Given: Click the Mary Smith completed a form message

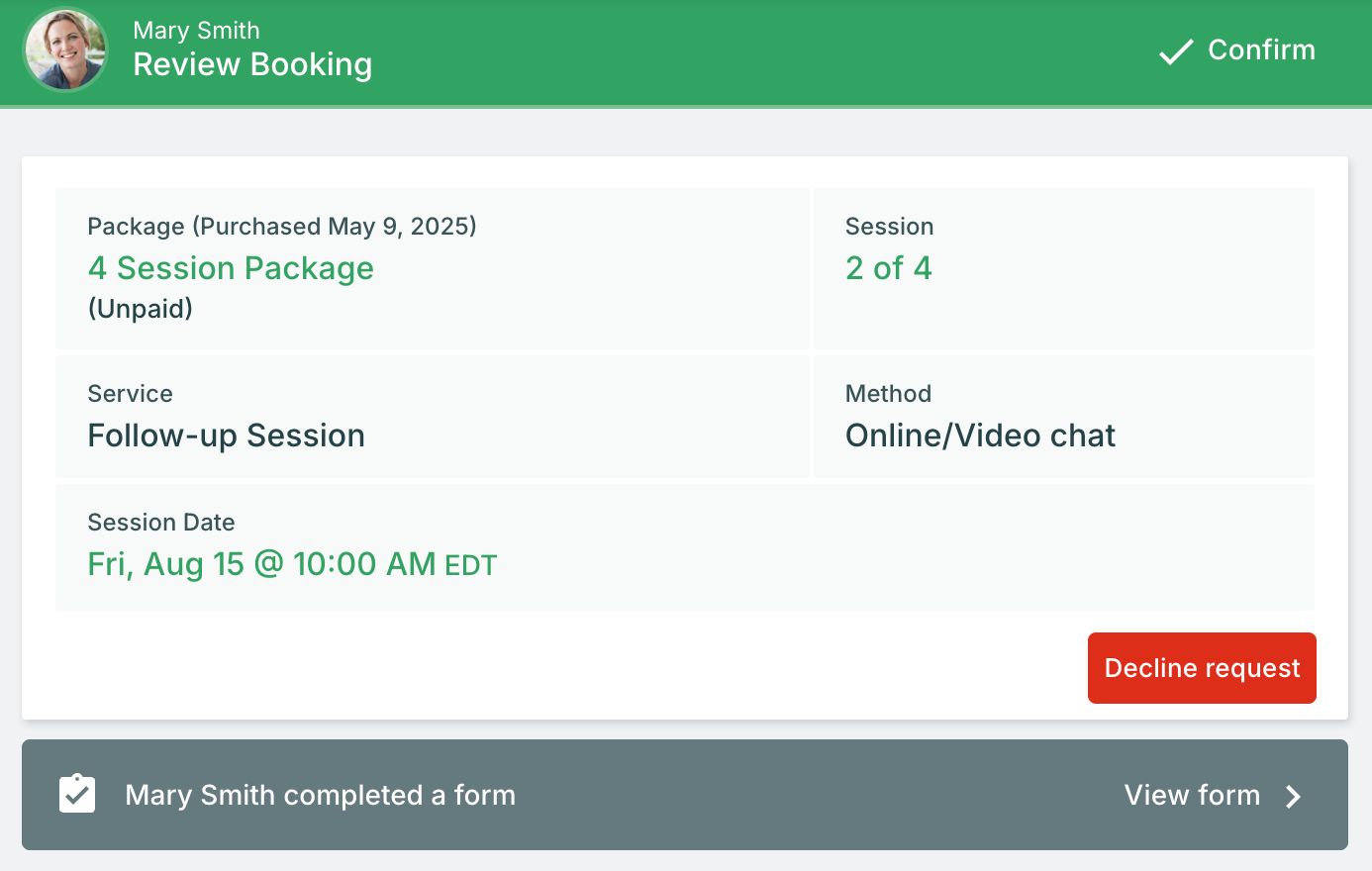Looking at the screenshot, I should pyautogui.click(x=320, y=795).
